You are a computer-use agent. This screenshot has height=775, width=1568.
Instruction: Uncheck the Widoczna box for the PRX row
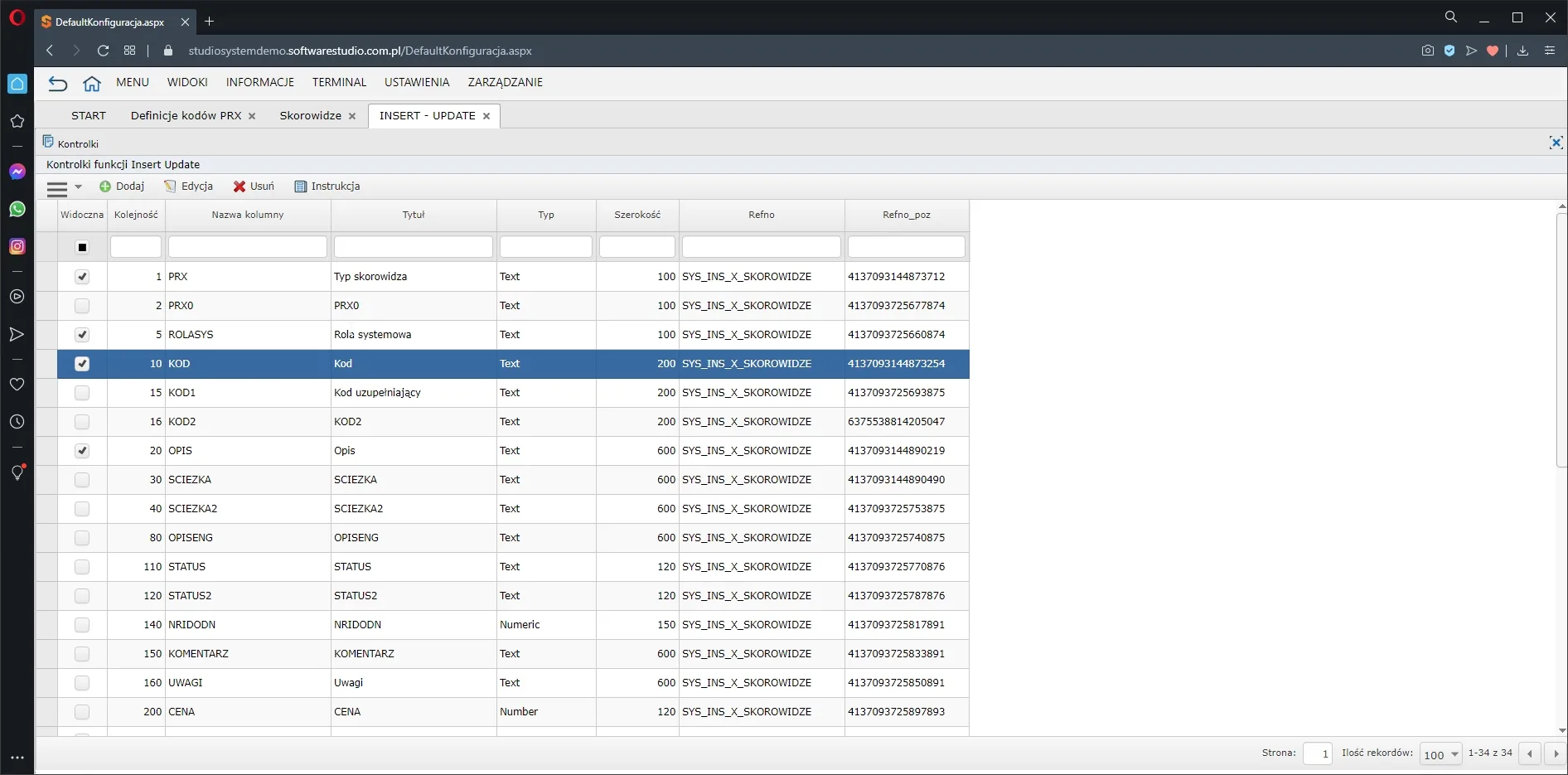click(x=82, y=277)
